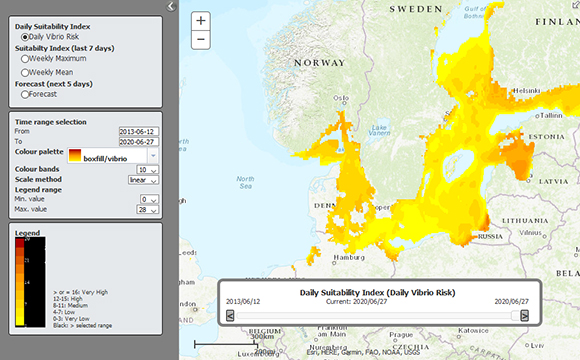Viewport: 580px width, 360px height.
Task: Collapse the left side panel
Action: [x=171, y=6]
